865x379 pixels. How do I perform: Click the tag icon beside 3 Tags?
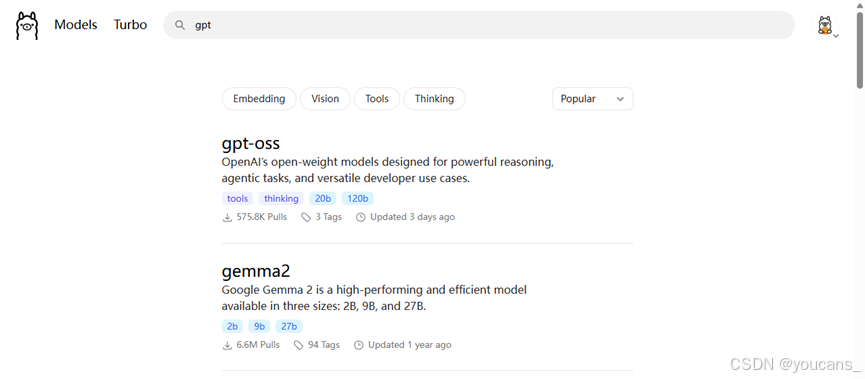click(306, 217)
